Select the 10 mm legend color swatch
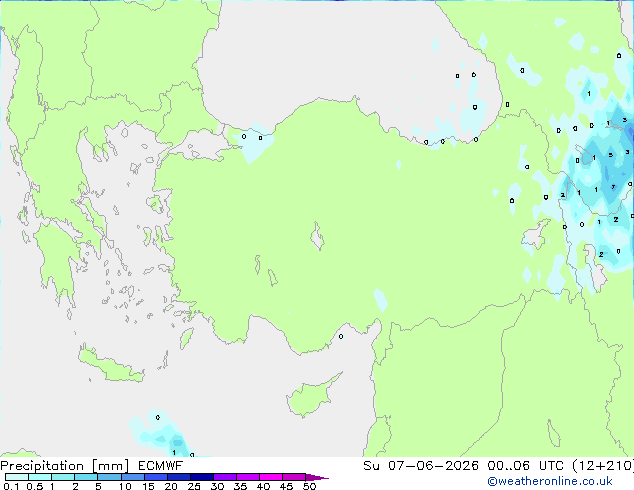Viewport: 634px width, 490px height. 132,477
